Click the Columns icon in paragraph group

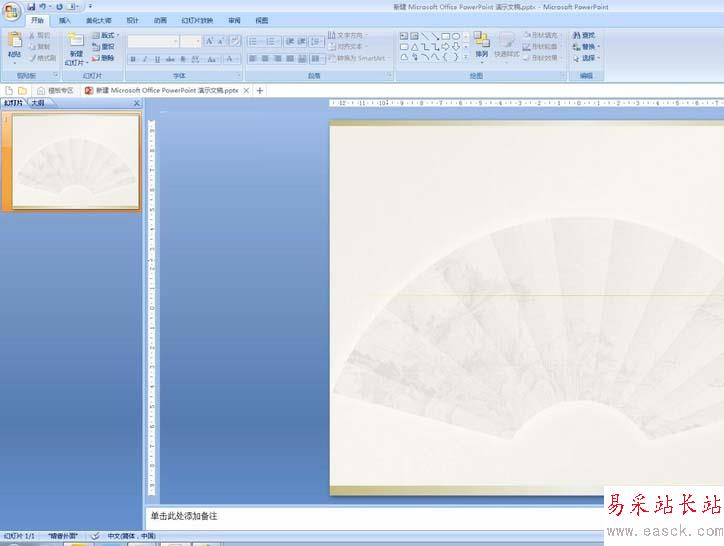pyautogui.click(x=316, y=59)
